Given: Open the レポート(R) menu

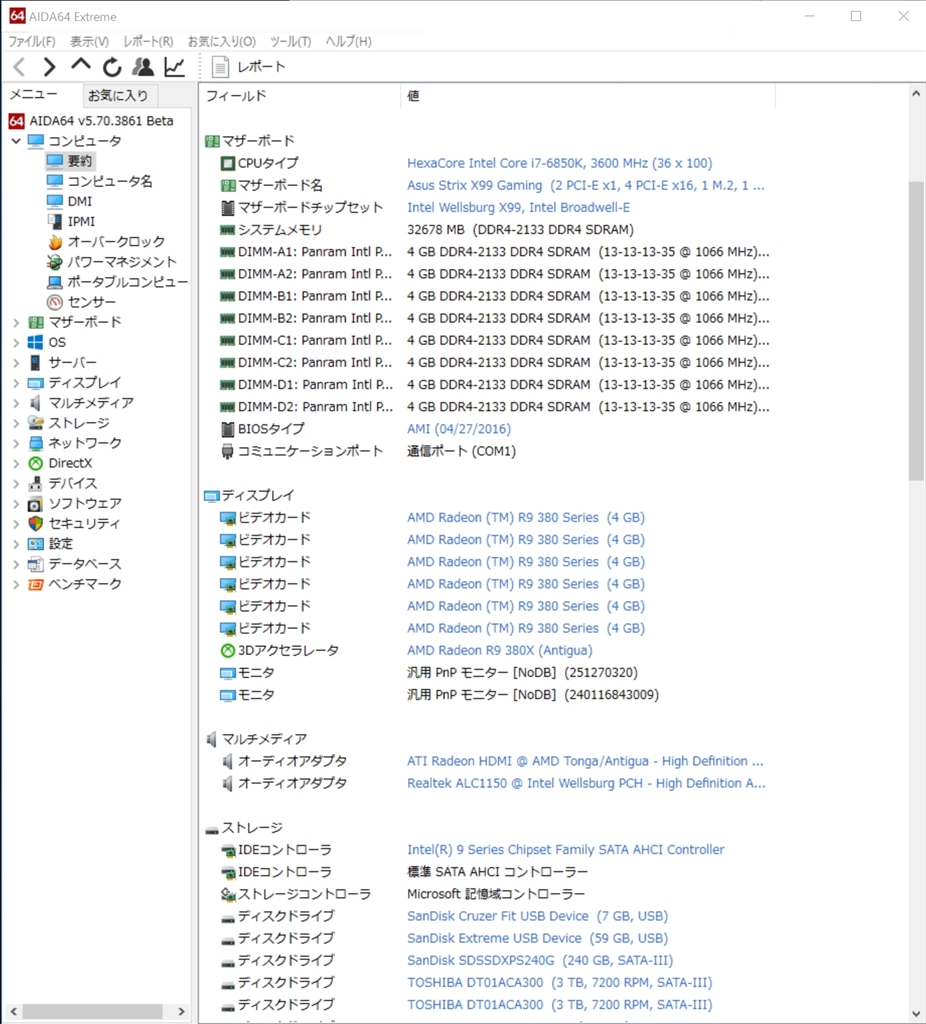Looking at the screenshot, I should point(148,41).
